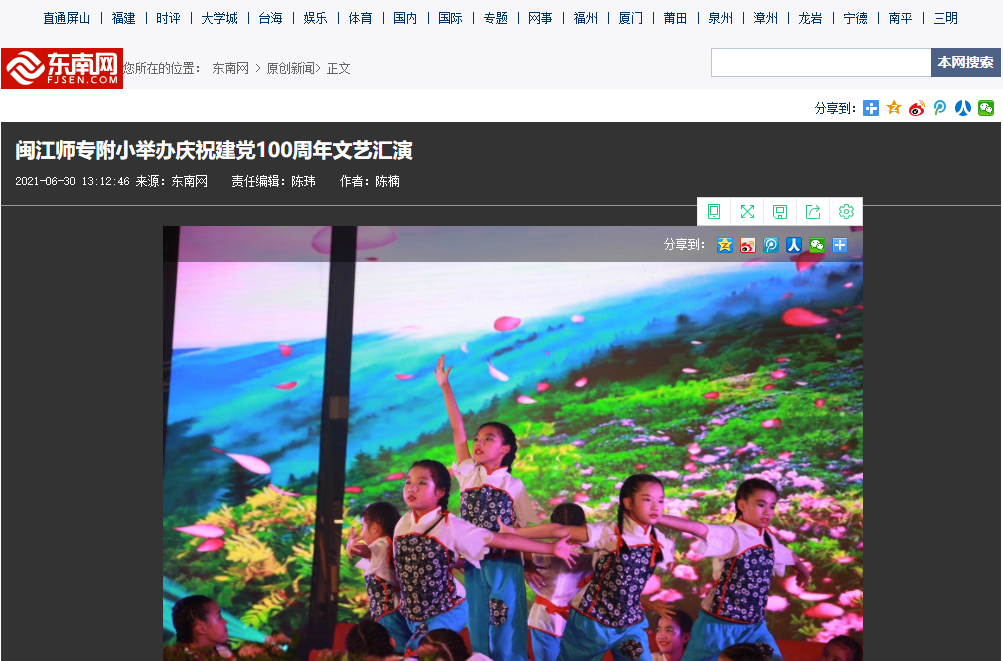Select the 泉州 city link
This screenshot has height=661, width=1003.
(x=721, y=19)
